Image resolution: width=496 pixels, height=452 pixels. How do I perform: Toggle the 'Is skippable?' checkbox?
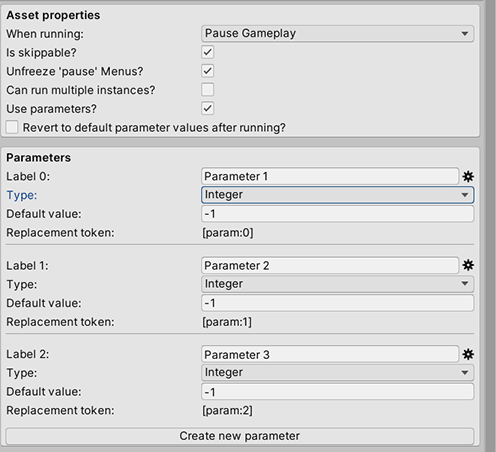208,52
